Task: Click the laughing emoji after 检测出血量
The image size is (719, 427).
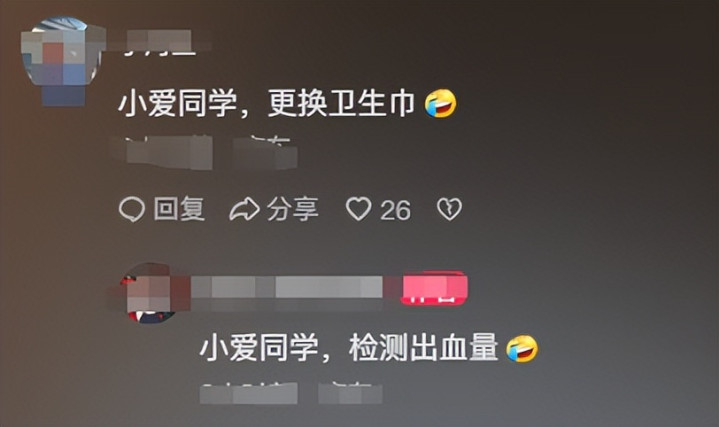Action: [x=522, y=349]
